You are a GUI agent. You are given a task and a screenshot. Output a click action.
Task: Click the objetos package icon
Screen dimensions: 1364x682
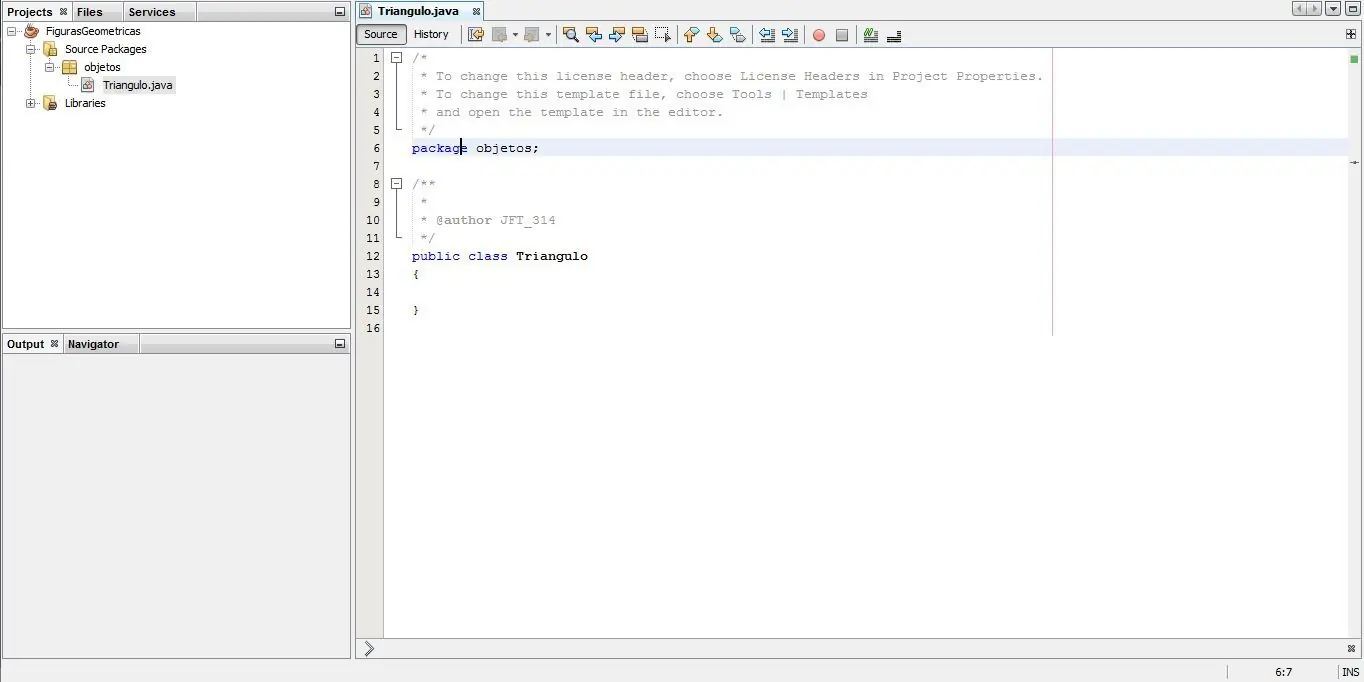tap(69, 67)
